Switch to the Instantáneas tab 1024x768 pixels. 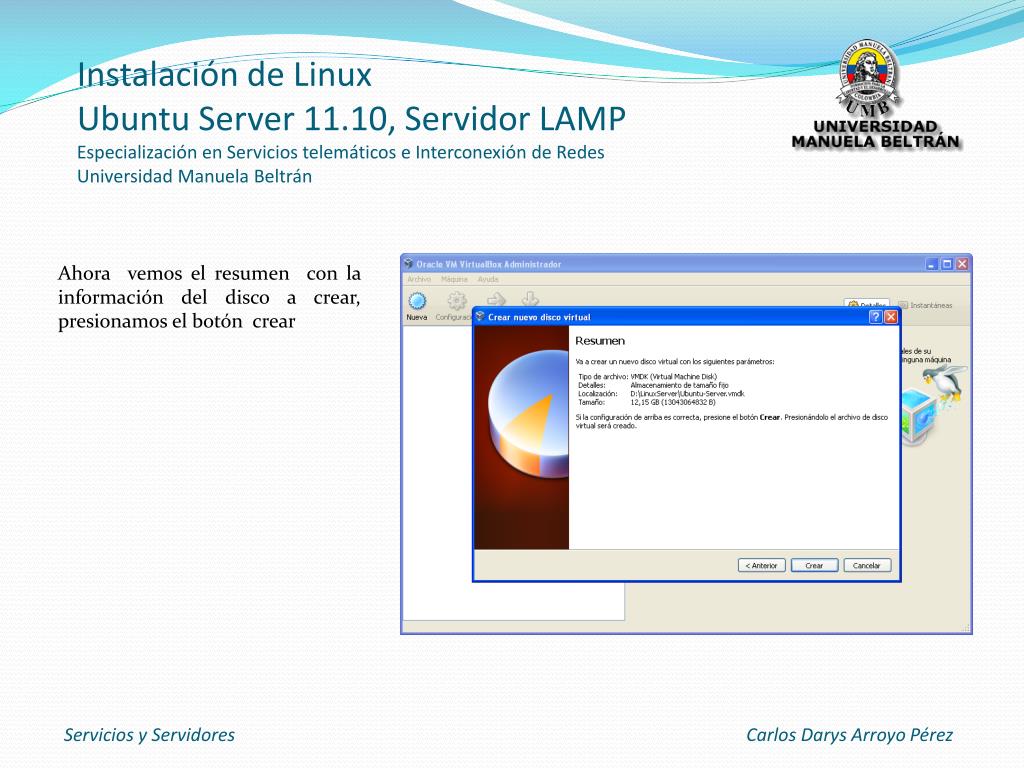[925, 305]
